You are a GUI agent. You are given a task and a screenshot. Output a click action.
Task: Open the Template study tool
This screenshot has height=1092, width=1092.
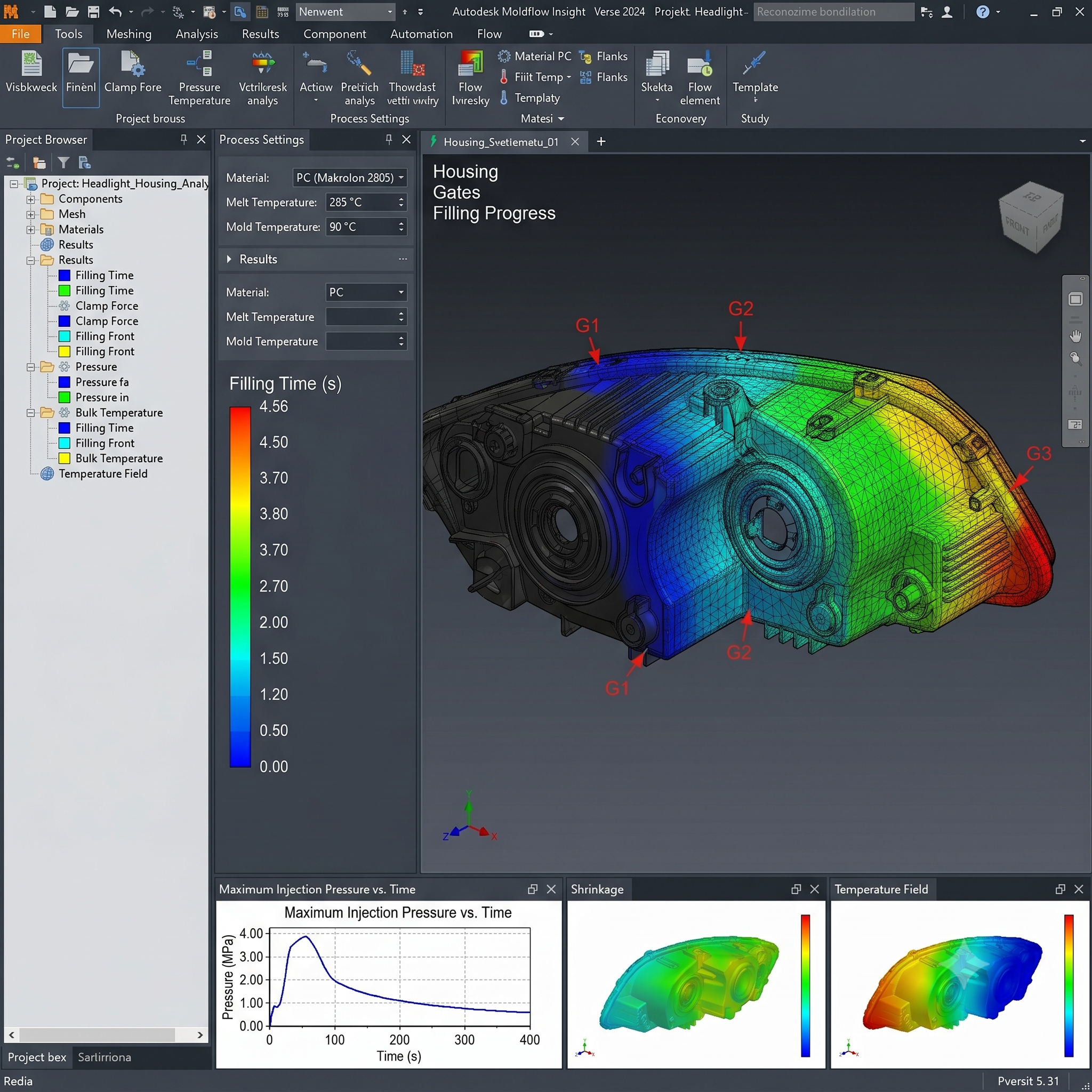pos(755,75)
